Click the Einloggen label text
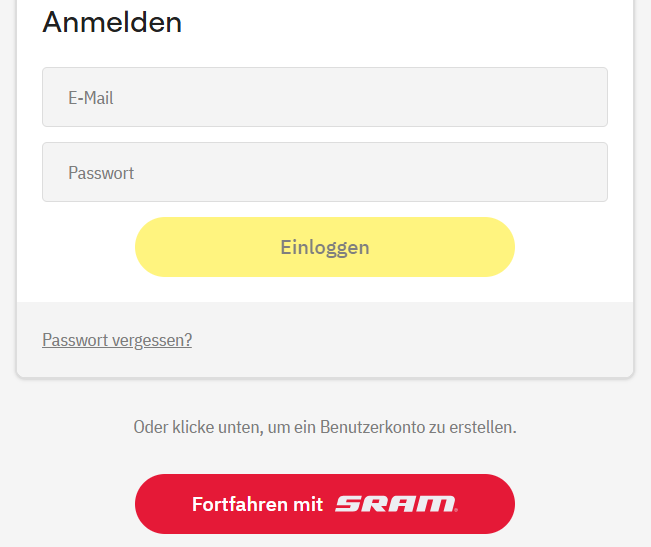Screen dimensions: 651x547 324,247
